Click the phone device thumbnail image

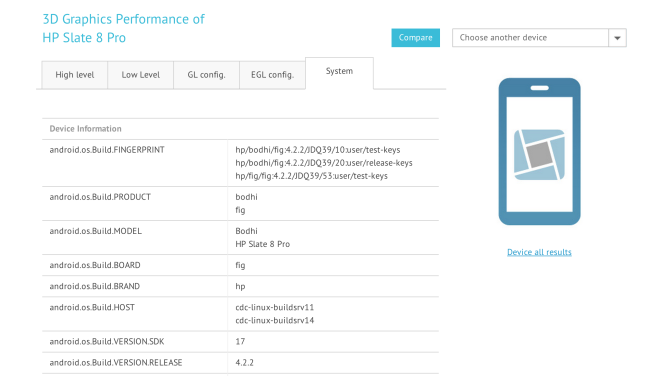[x=539, y=151]
